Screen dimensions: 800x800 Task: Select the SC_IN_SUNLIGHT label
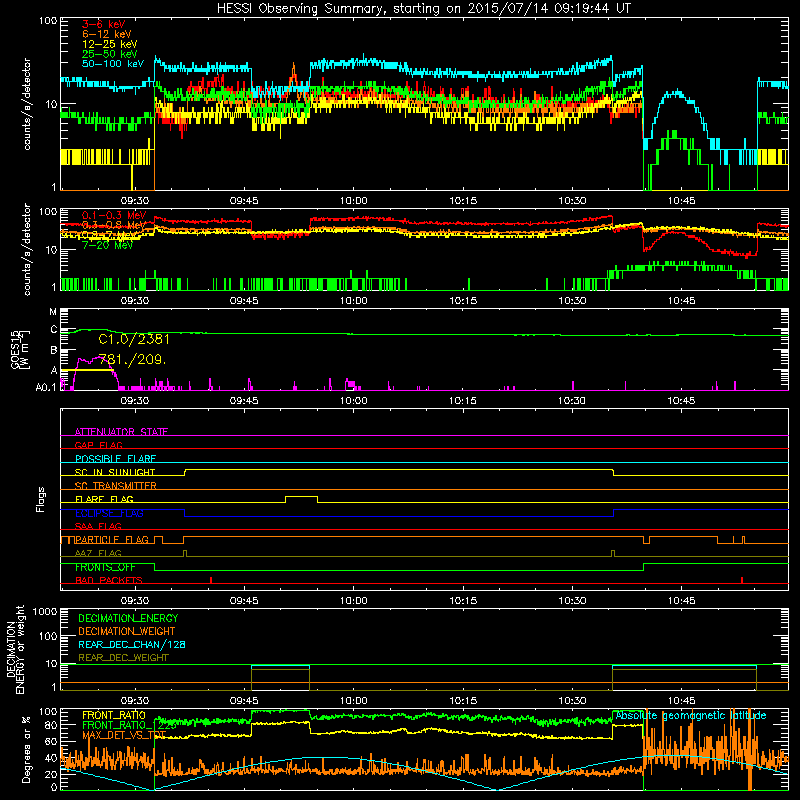(x=115, y=472)
